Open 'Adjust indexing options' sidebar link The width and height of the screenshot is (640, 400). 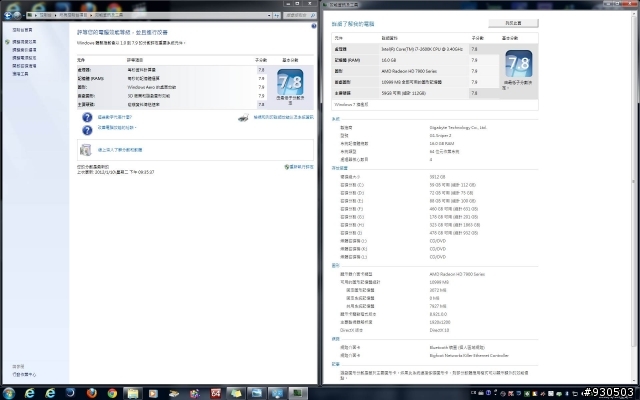point(24,50)
